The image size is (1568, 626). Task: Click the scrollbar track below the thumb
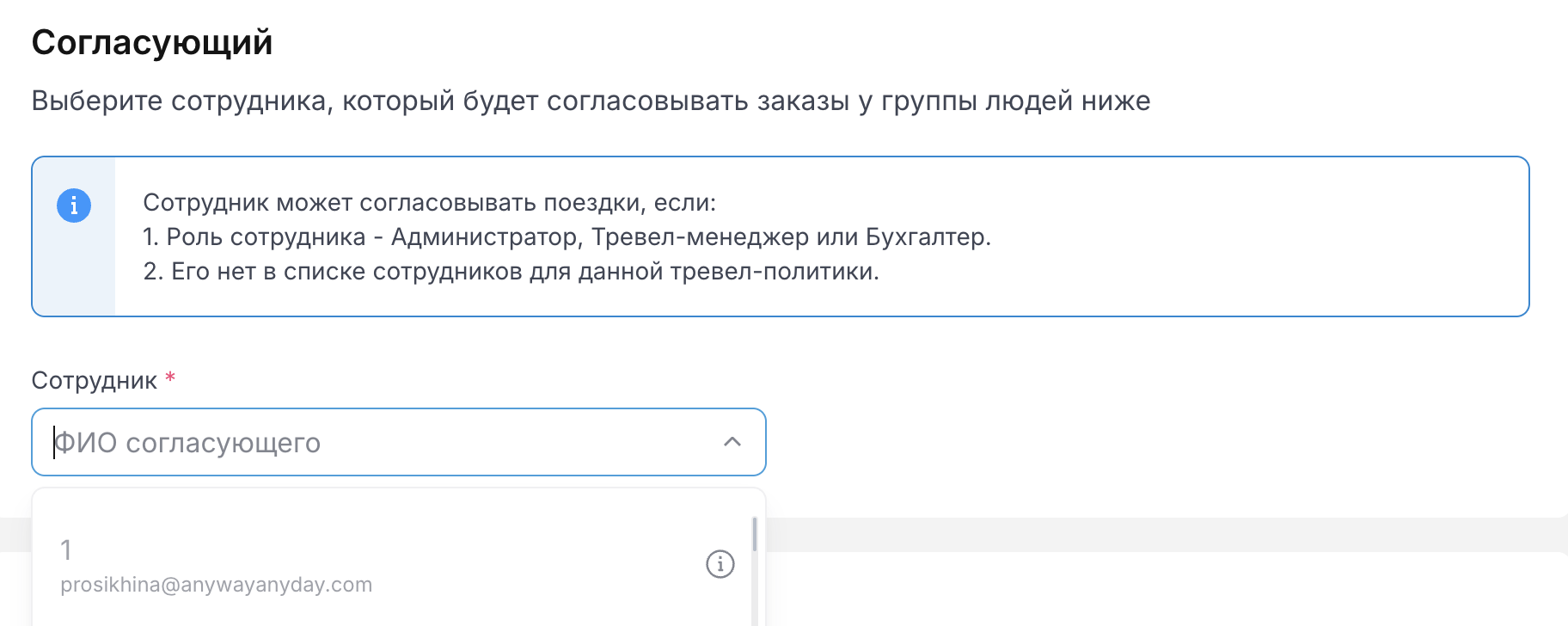click(754, 593)
